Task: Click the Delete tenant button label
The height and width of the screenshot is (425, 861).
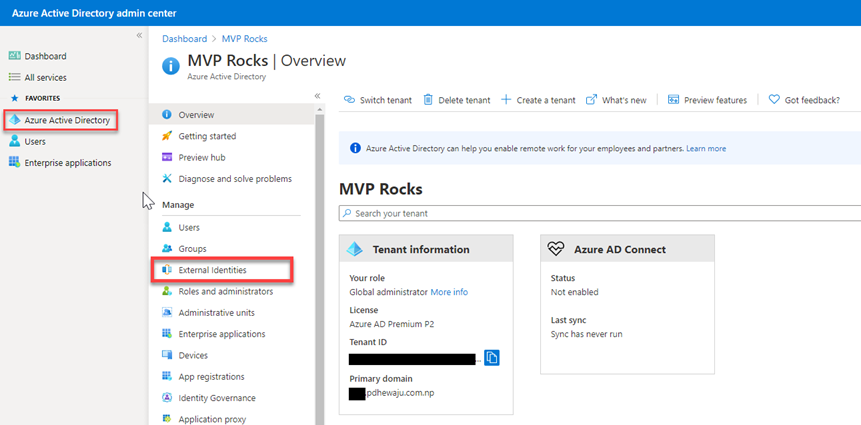Action: click(464, 100)
